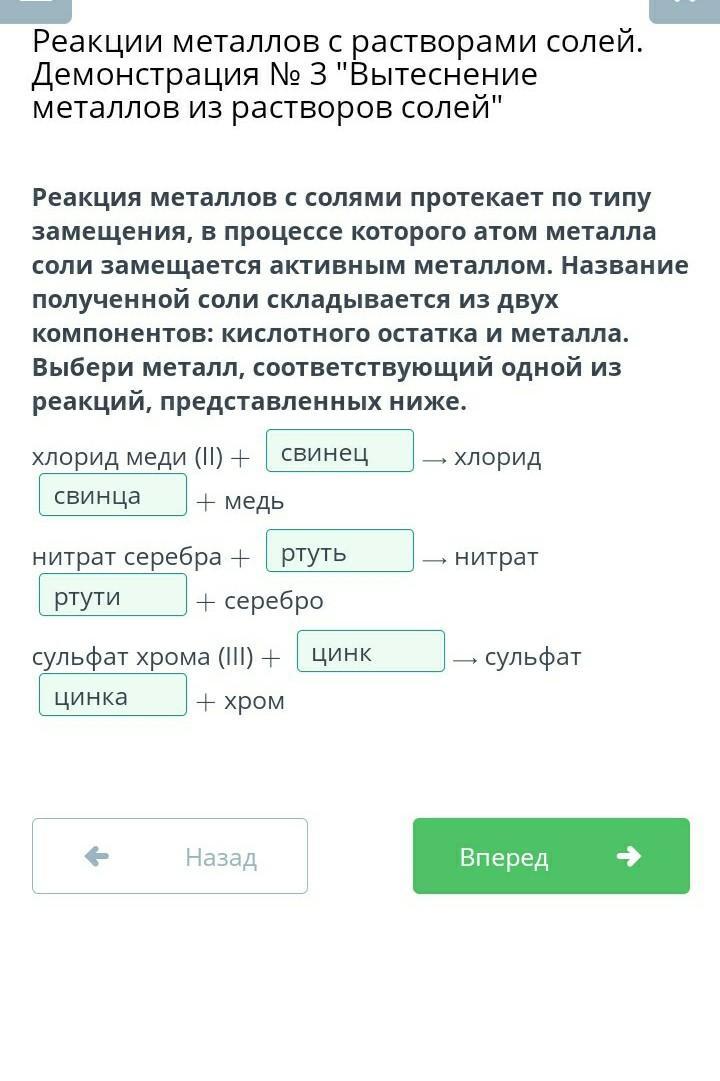Click the 'хлорид меди (II)' reactant text
720x1081 pixels.
128,456
